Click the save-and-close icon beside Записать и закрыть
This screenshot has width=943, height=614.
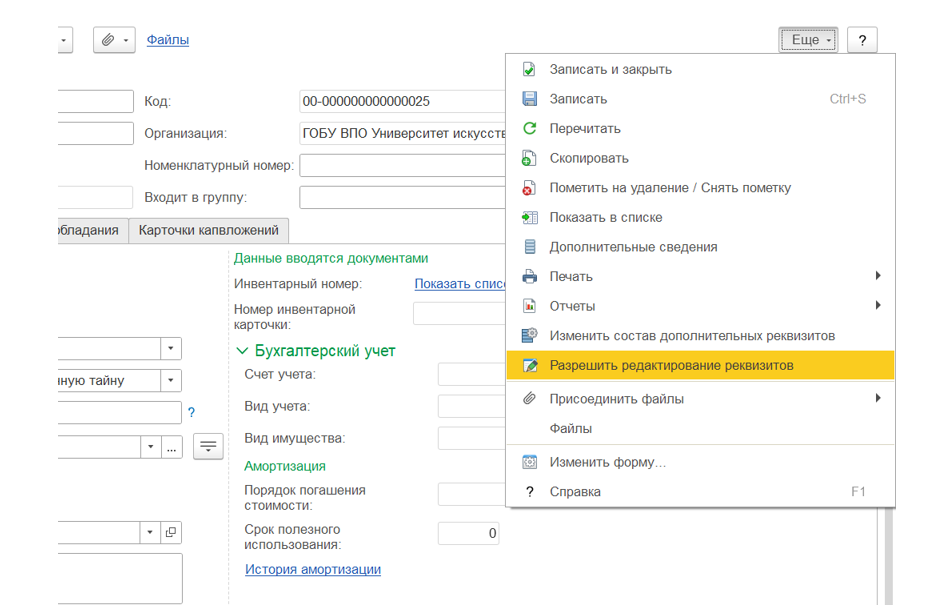[x=529, y=70]
